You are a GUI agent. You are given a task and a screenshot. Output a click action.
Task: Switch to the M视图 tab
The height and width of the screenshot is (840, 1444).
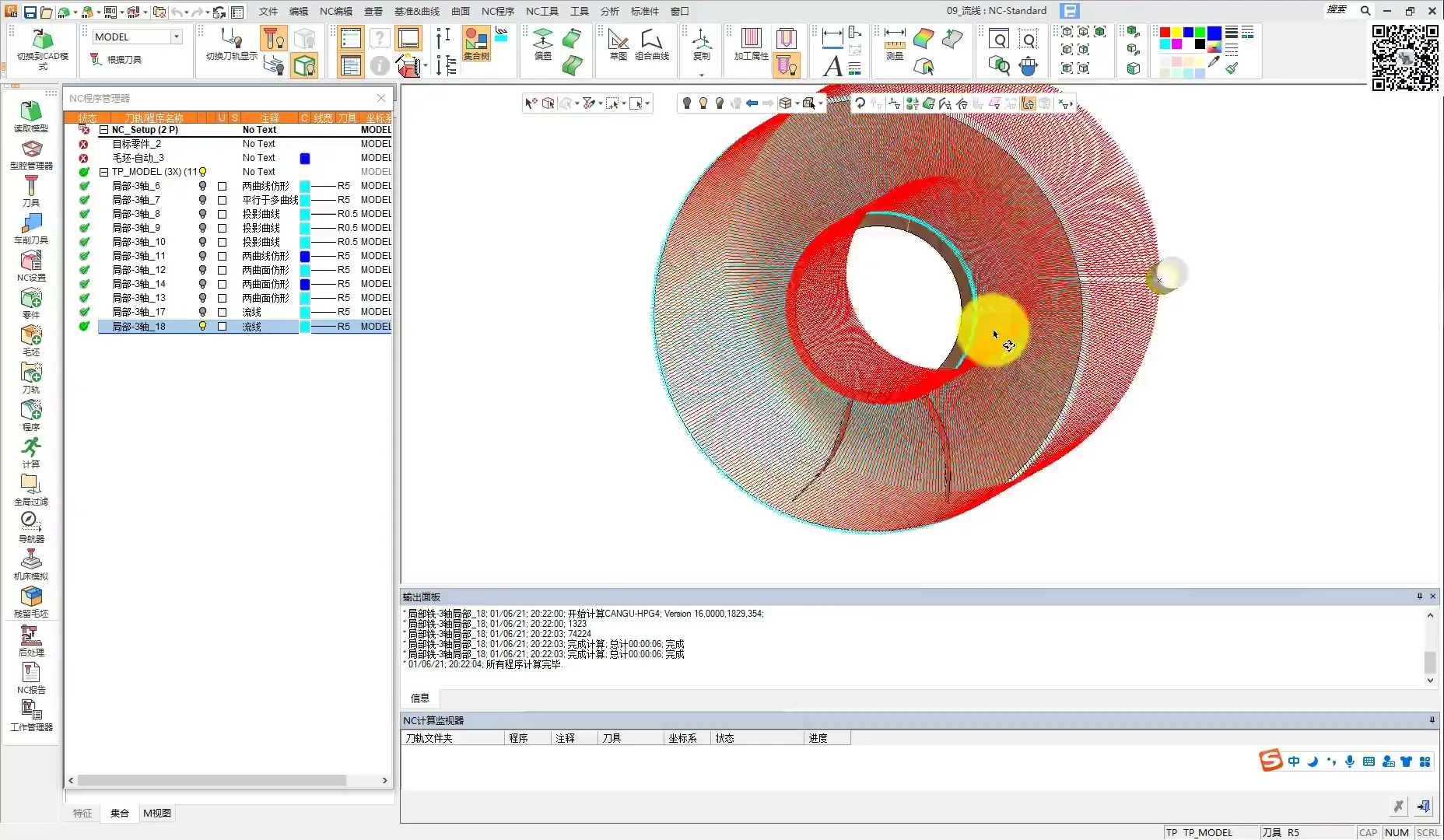click(x=157, y=813)
